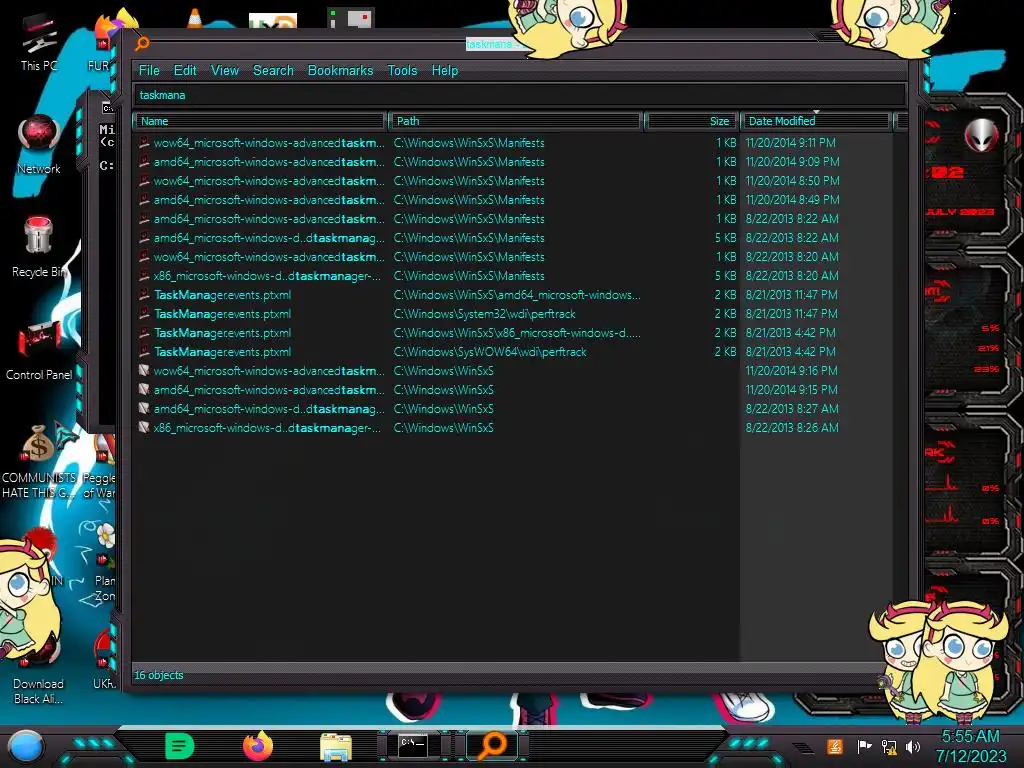Open the Help menu
The height and width of the screenshot is (768, 1024).
(445, 71)
